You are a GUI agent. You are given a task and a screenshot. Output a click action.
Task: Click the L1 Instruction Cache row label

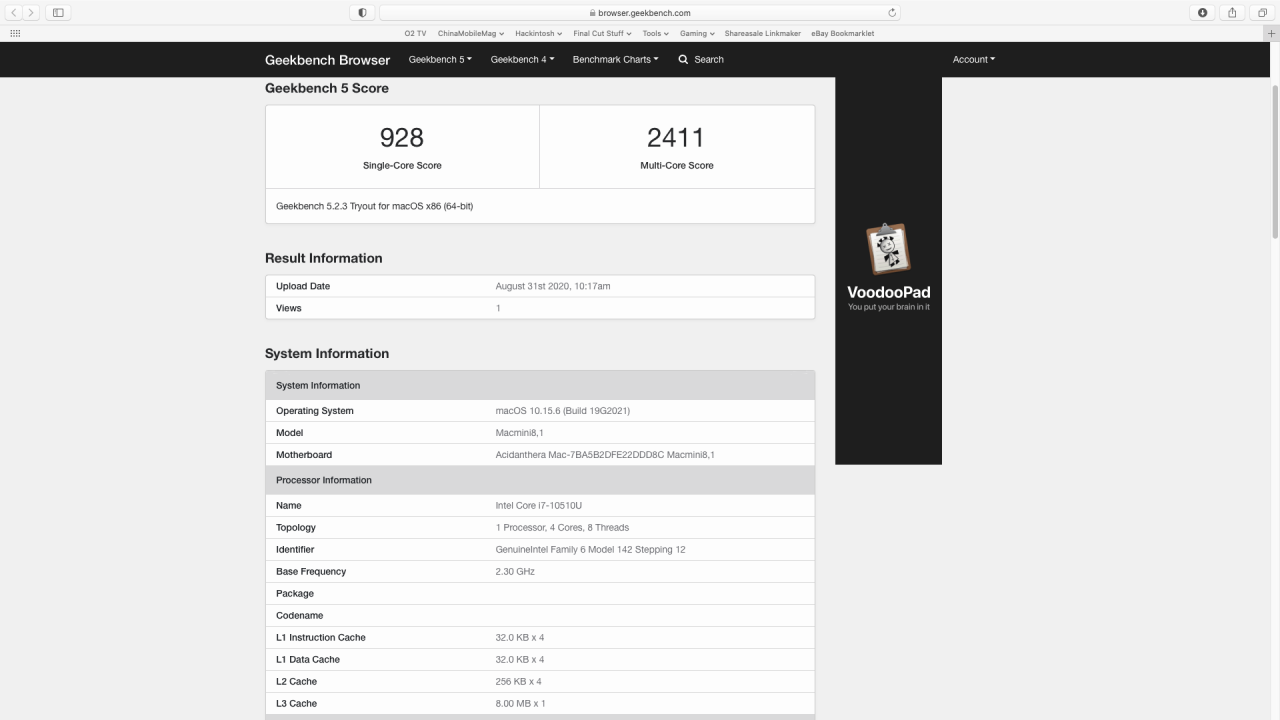[321, 638]
